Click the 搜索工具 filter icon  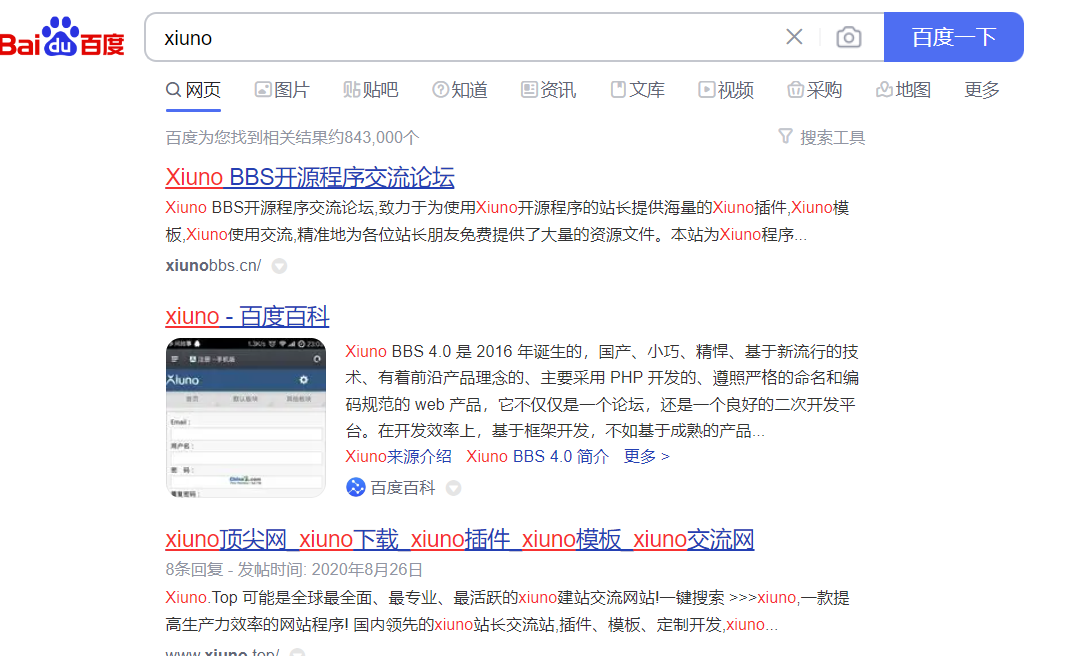(786, 136)
